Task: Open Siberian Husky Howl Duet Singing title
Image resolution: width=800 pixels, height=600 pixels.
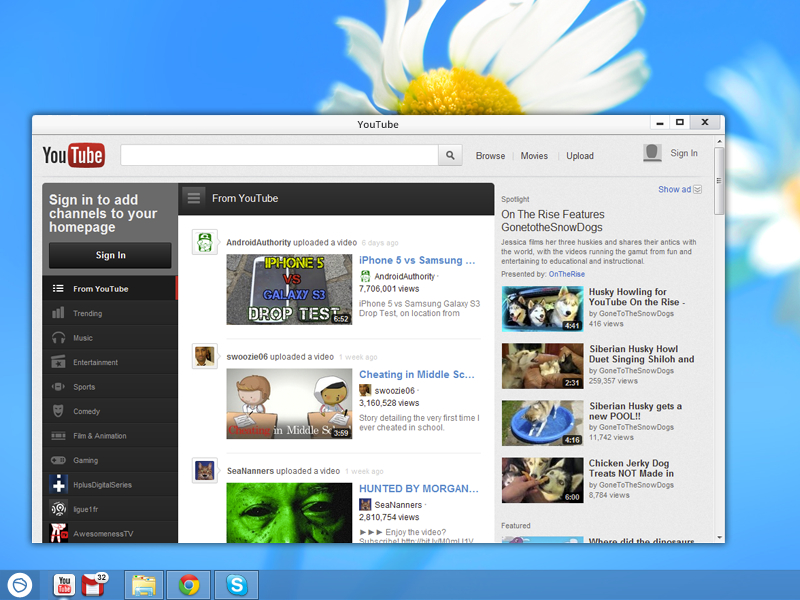Action: 641,354
